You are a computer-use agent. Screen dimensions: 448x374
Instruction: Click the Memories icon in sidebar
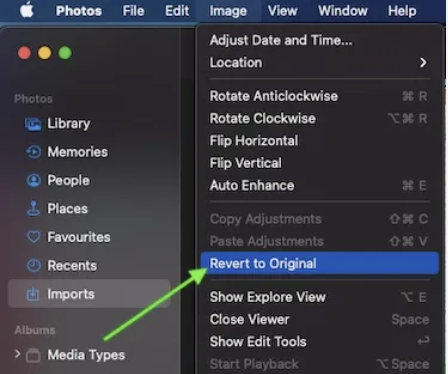tap(33, 152)
